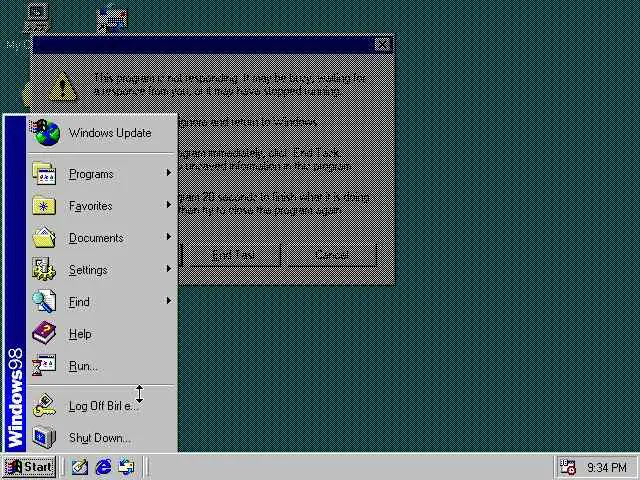Viewport: 640px width, 480px height.
Task: Expand the Find submenu arrow
Action: click(x=168, y=301)
